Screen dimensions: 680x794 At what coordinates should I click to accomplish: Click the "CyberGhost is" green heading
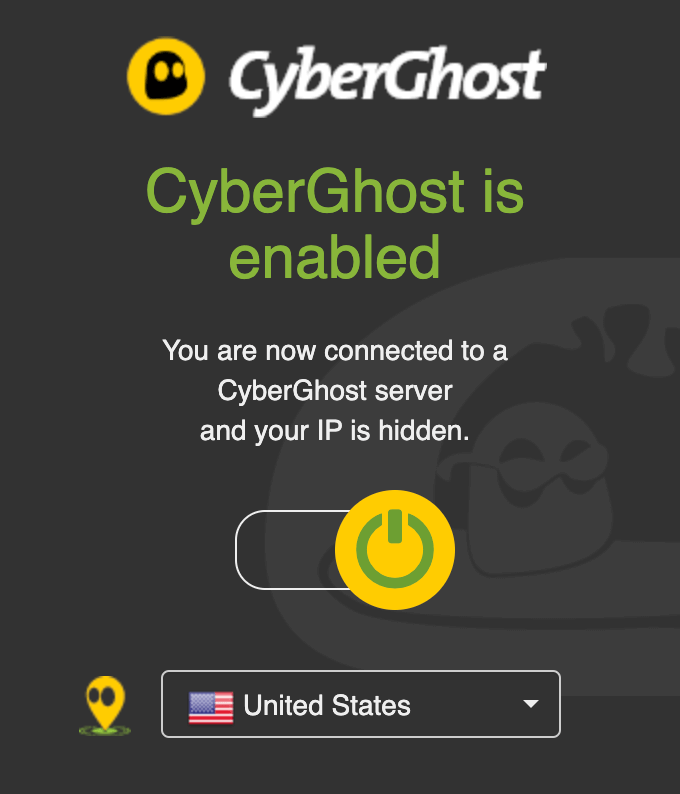335,192
